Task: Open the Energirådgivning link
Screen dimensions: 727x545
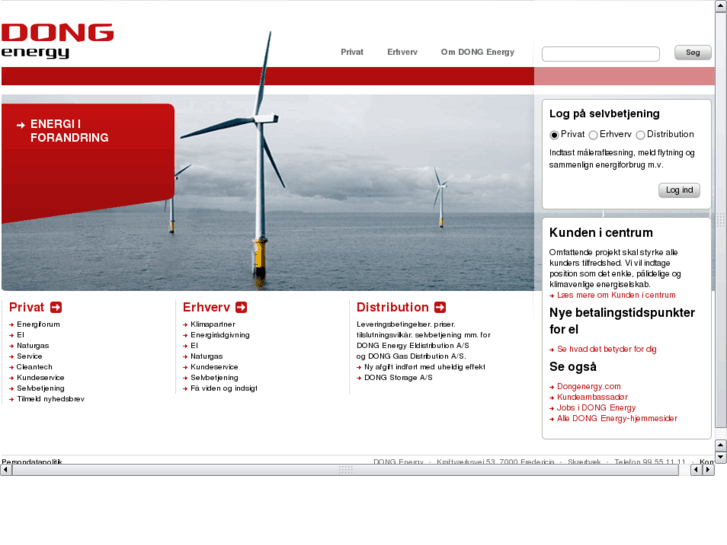Action: pyautogui.click(x=220, y=335)
